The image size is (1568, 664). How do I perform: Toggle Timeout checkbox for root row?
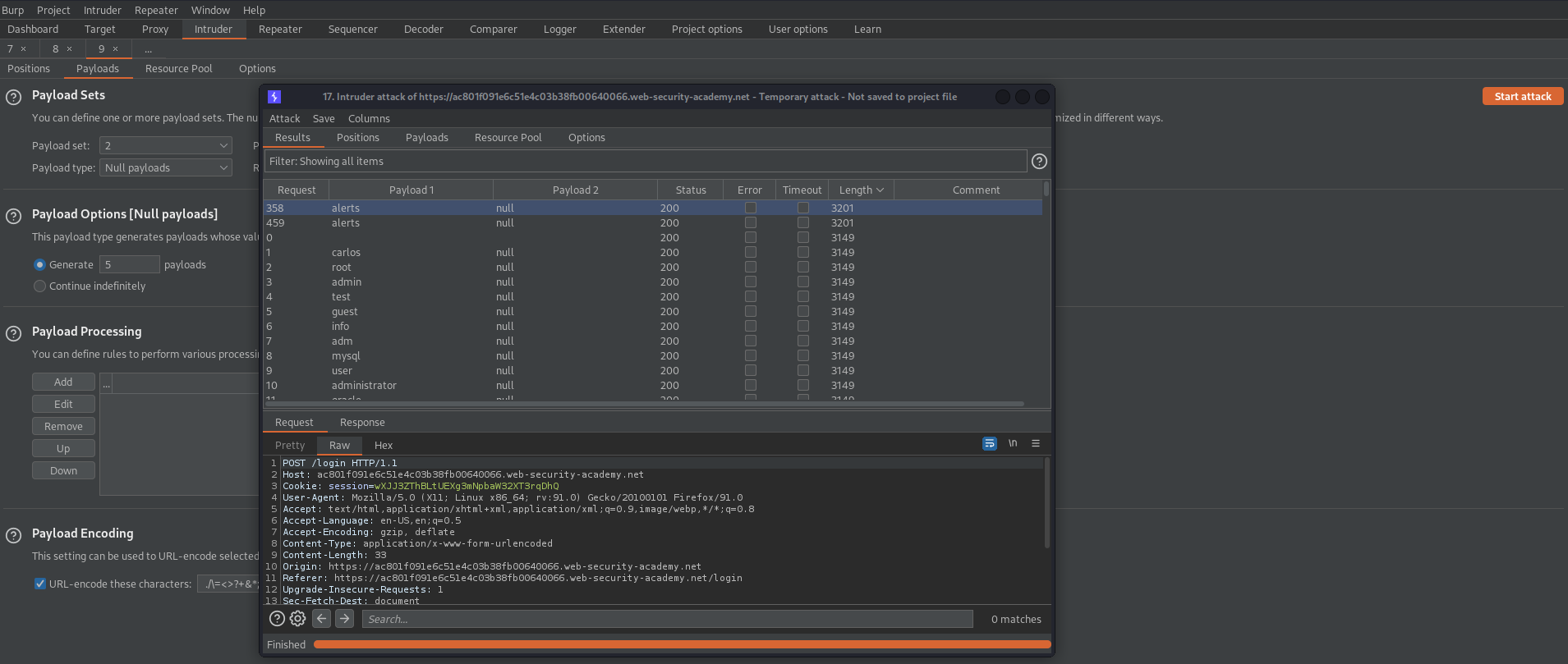pyautogui.click(x=803, y=267)
